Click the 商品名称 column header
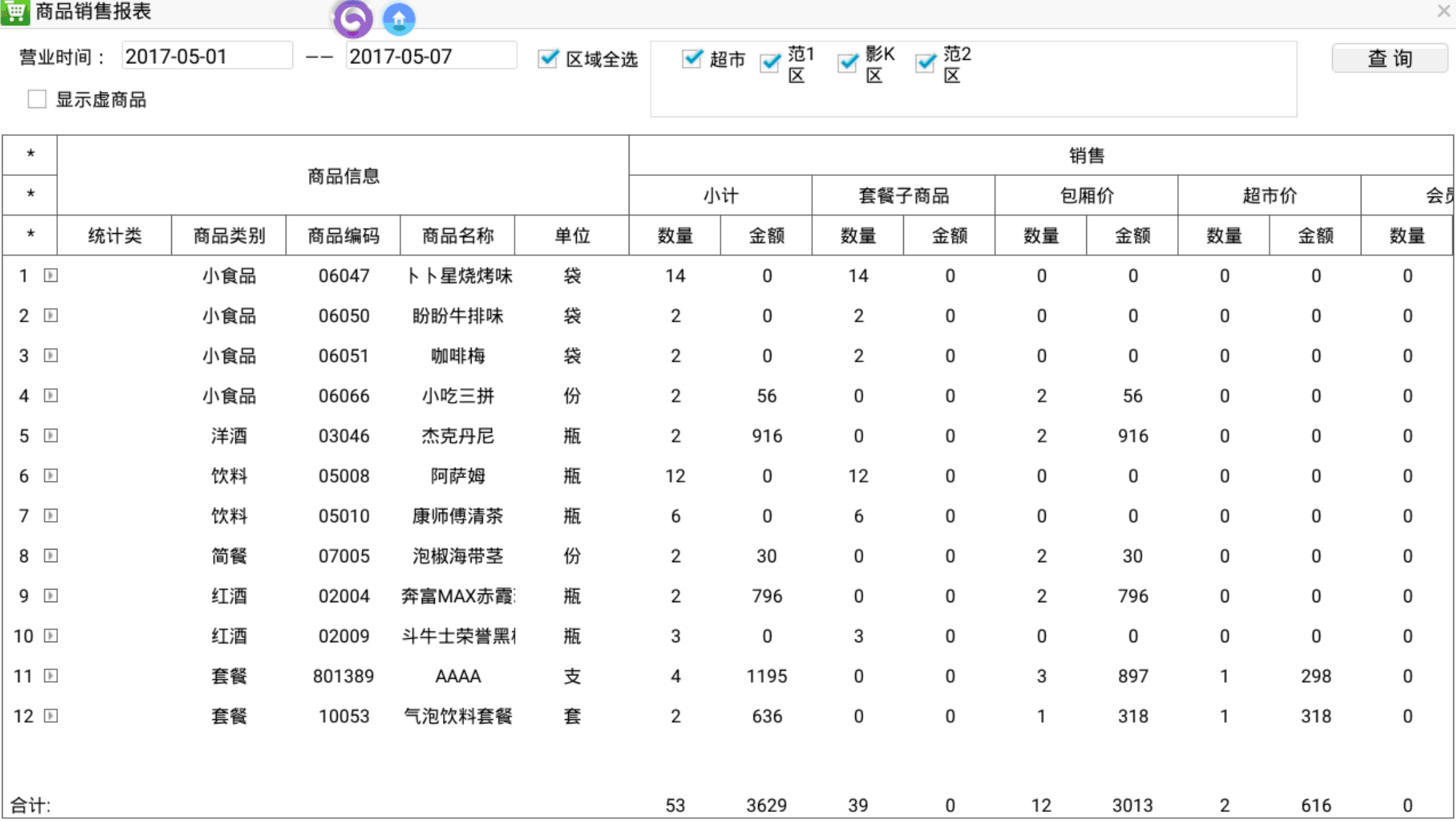This screenshot has width=1456, height=822. (458, 235)
